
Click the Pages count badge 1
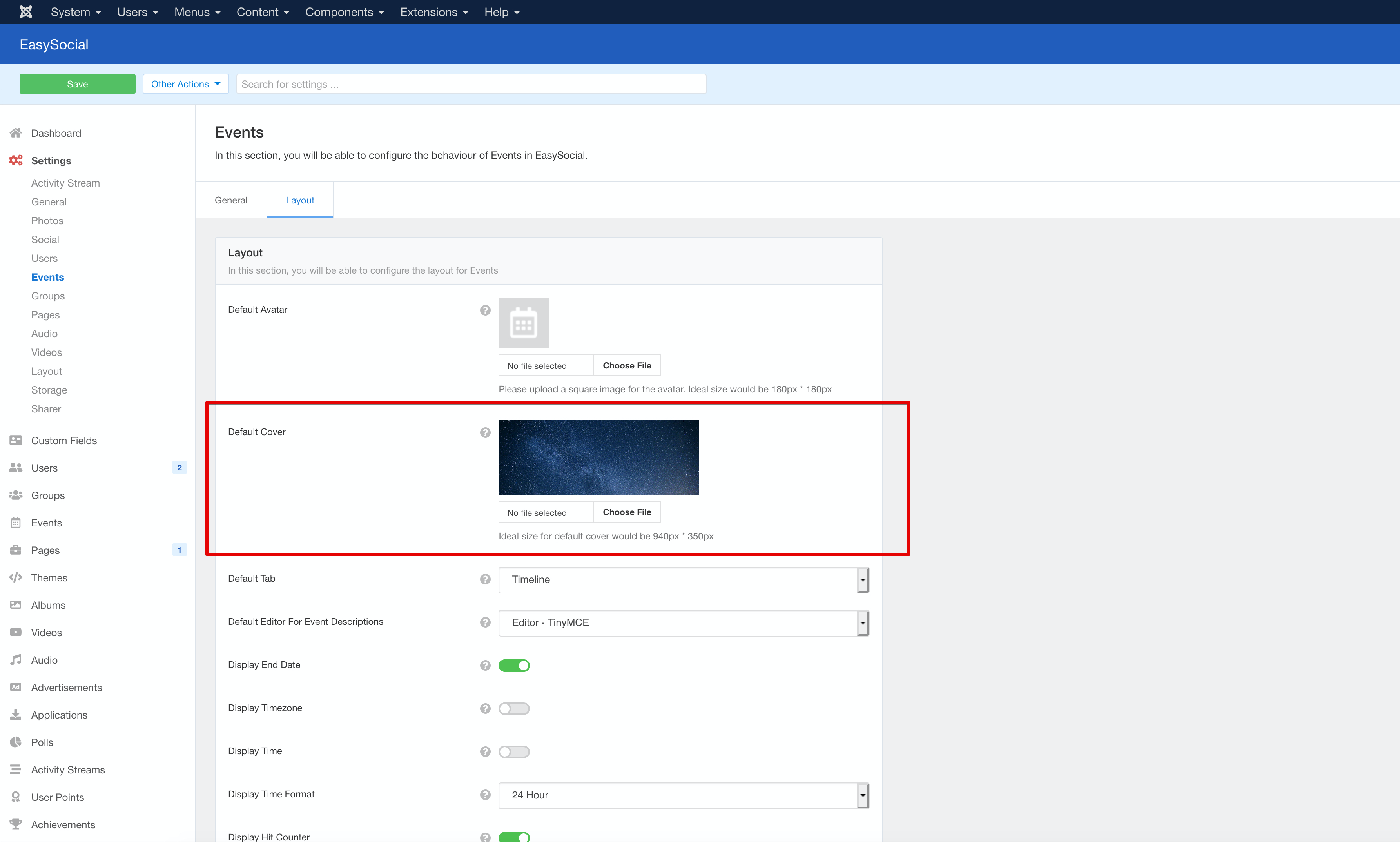click(179, 550)
